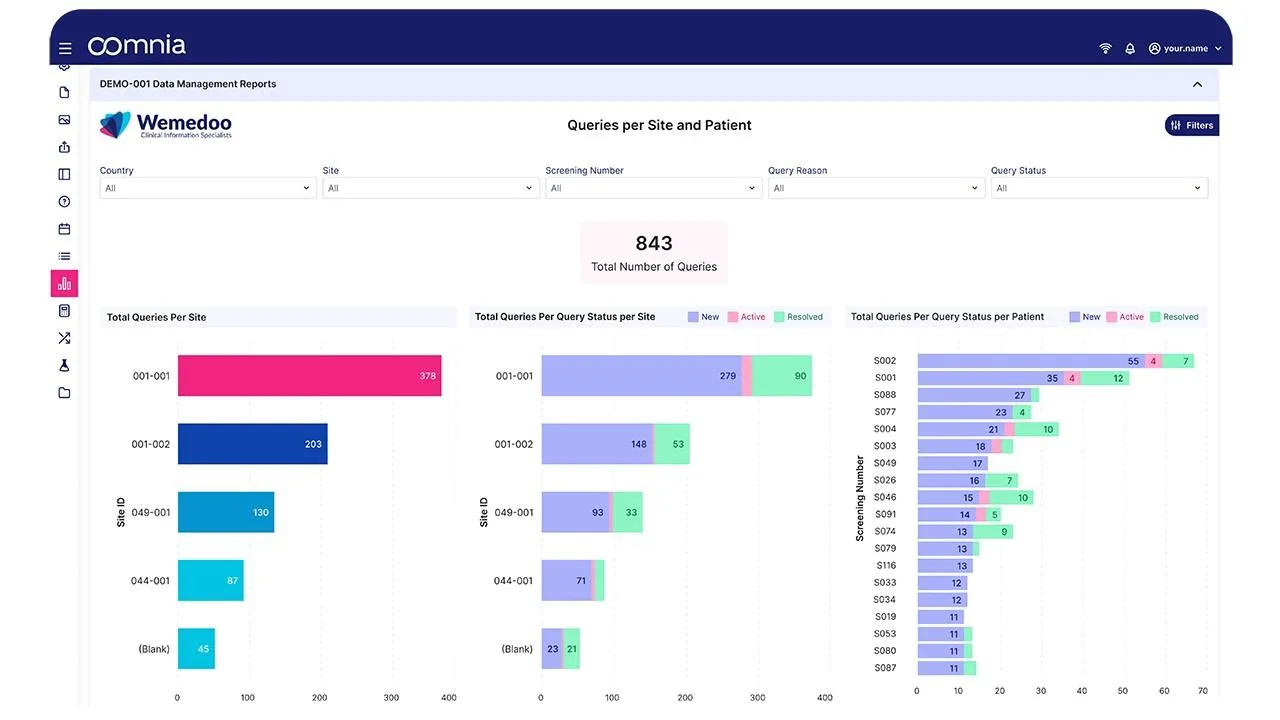Viewport: 1280px width, 720px height.
Task: Select the bar chart reports sidebar icon
Action: (64, 283)
